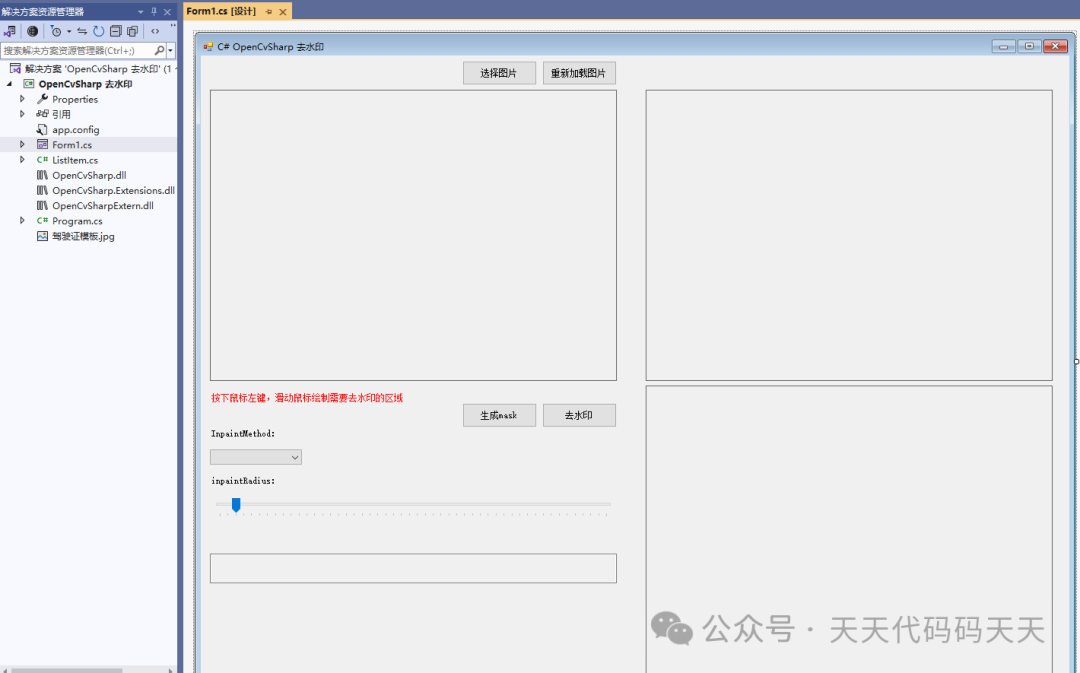Select the solution node 'OpenCvSharp 去水印'
Screen dimensions: 1080x673
pyautogui.click(x=91, y=69)
